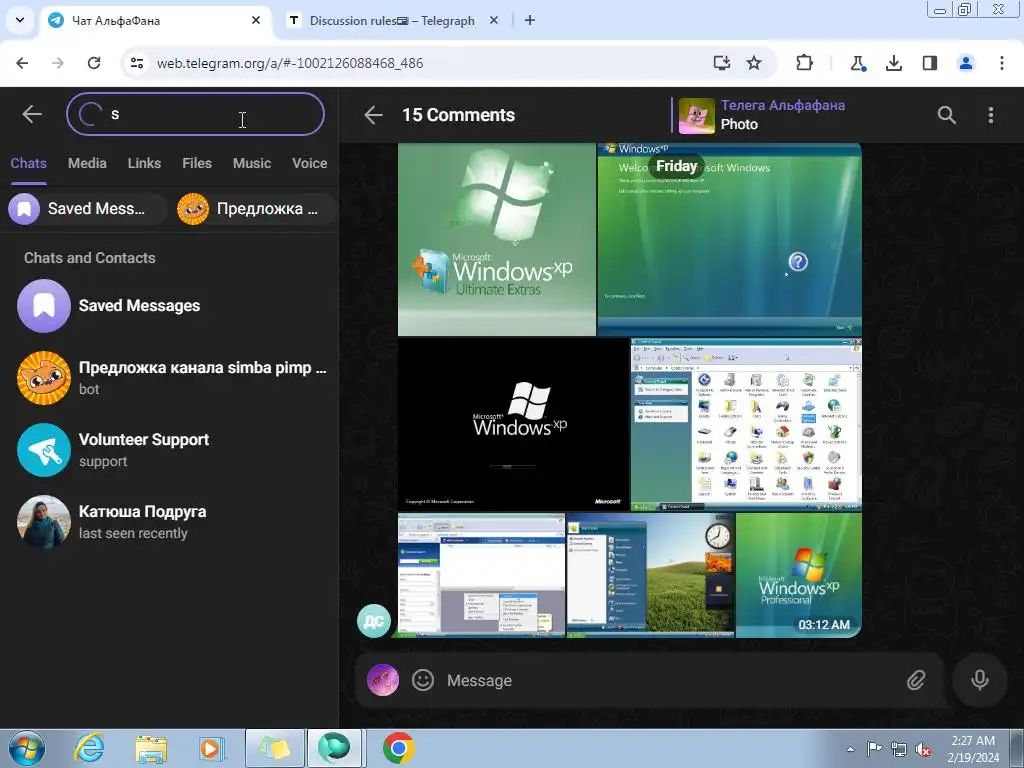Open the Extensions puzzle icon
Viewport: 1024px width, 768px height.
click(805, 63)
